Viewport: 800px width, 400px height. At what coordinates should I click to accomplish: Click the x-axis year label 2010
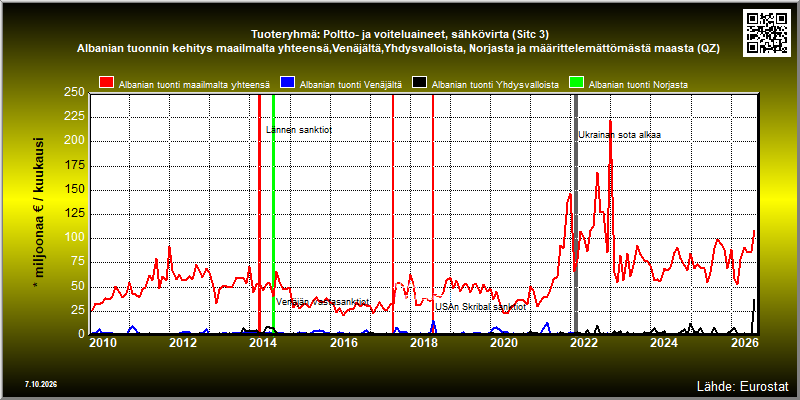tap(103, 343)
